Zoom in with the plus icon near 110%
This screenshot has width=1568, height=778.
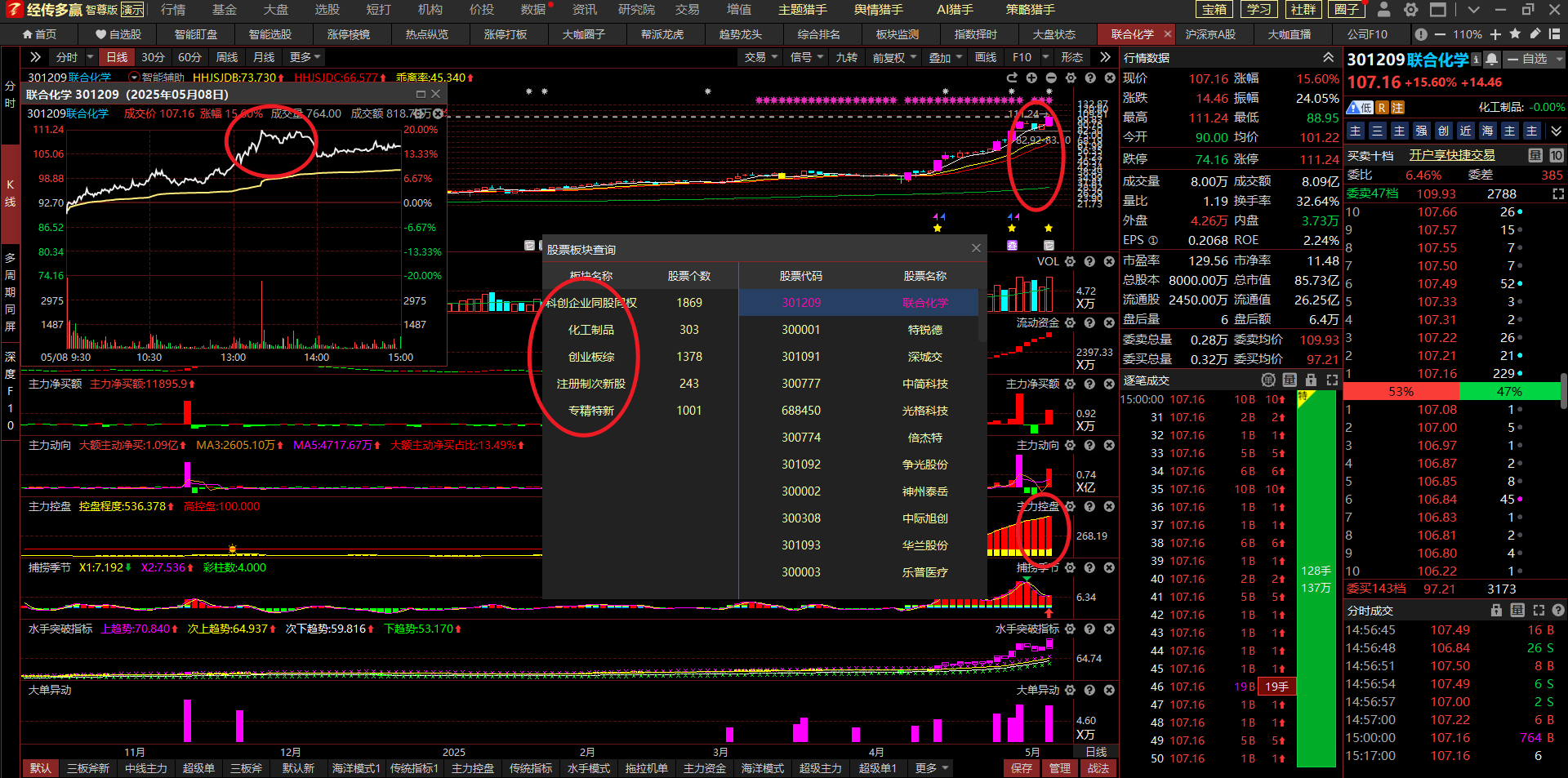[x=1495, y=34]
